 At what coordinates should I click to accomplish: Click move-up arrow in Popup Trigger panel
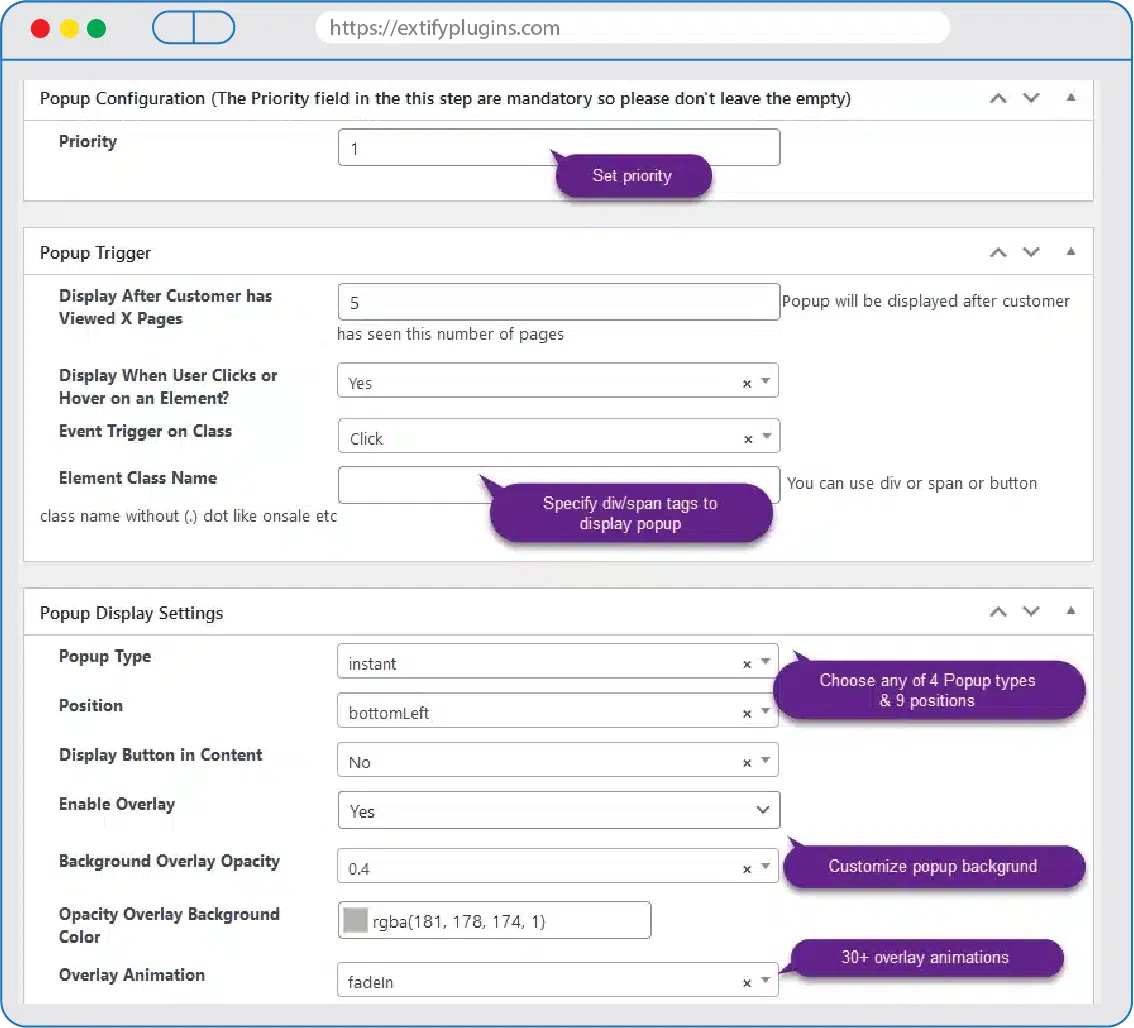point(997,252)
